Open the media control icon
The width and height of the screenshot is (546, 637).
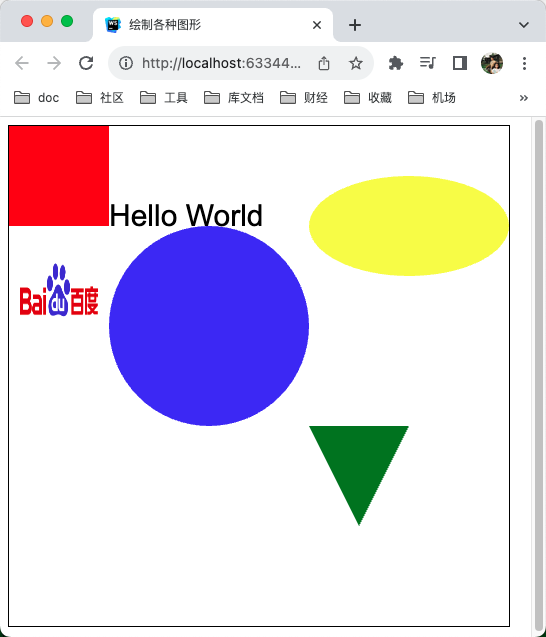pos(427,63)
